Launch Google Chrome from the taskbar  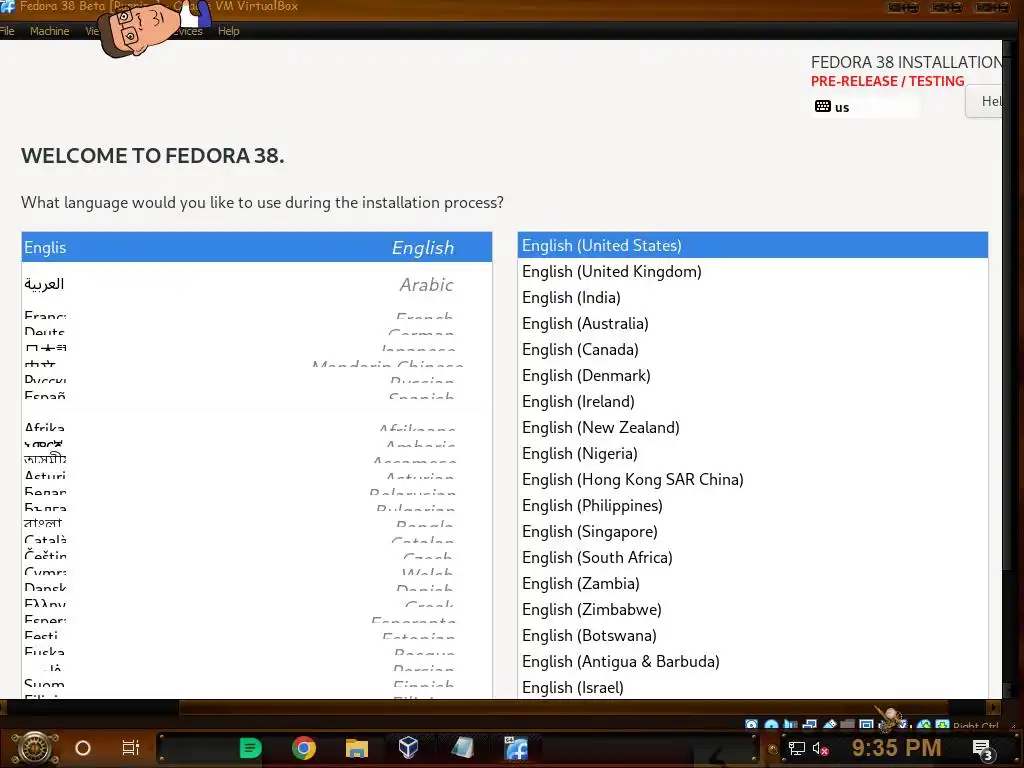point(304,748)
